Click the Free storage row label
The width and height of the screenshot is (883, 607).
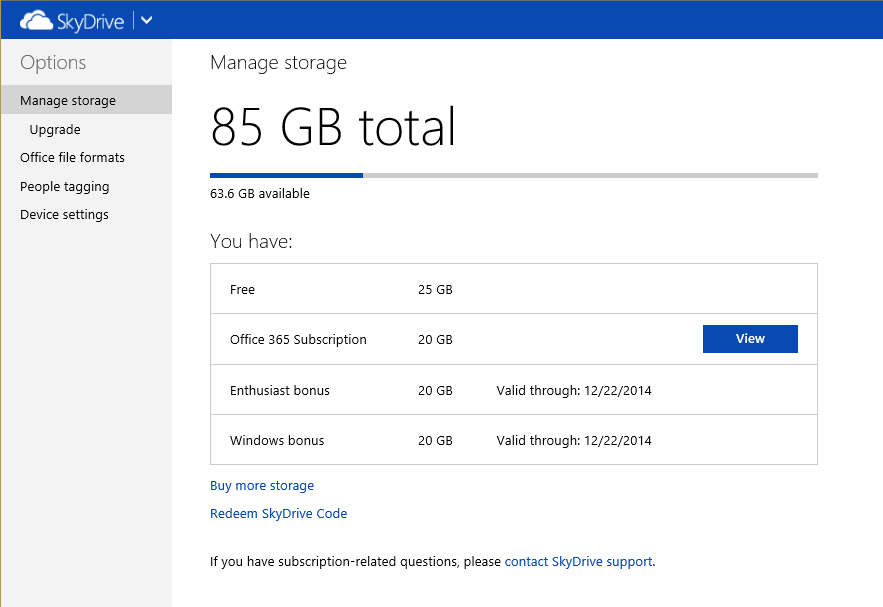[242, 290]
